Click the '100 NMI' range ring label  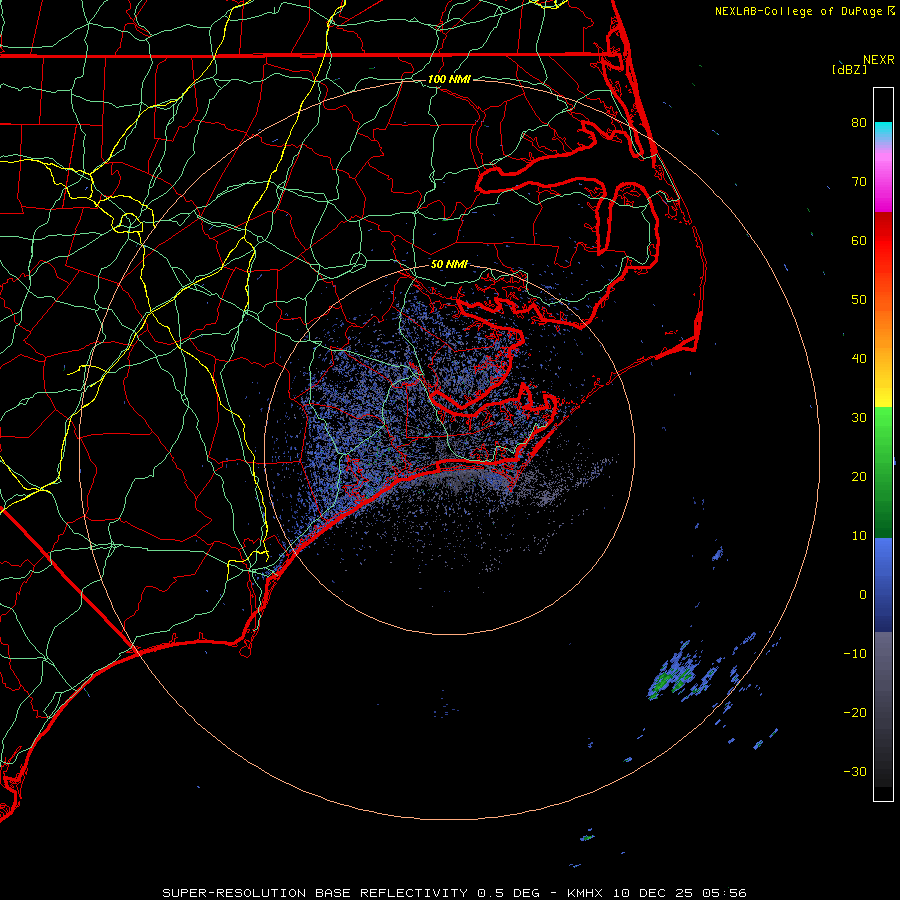coord(449,79)
